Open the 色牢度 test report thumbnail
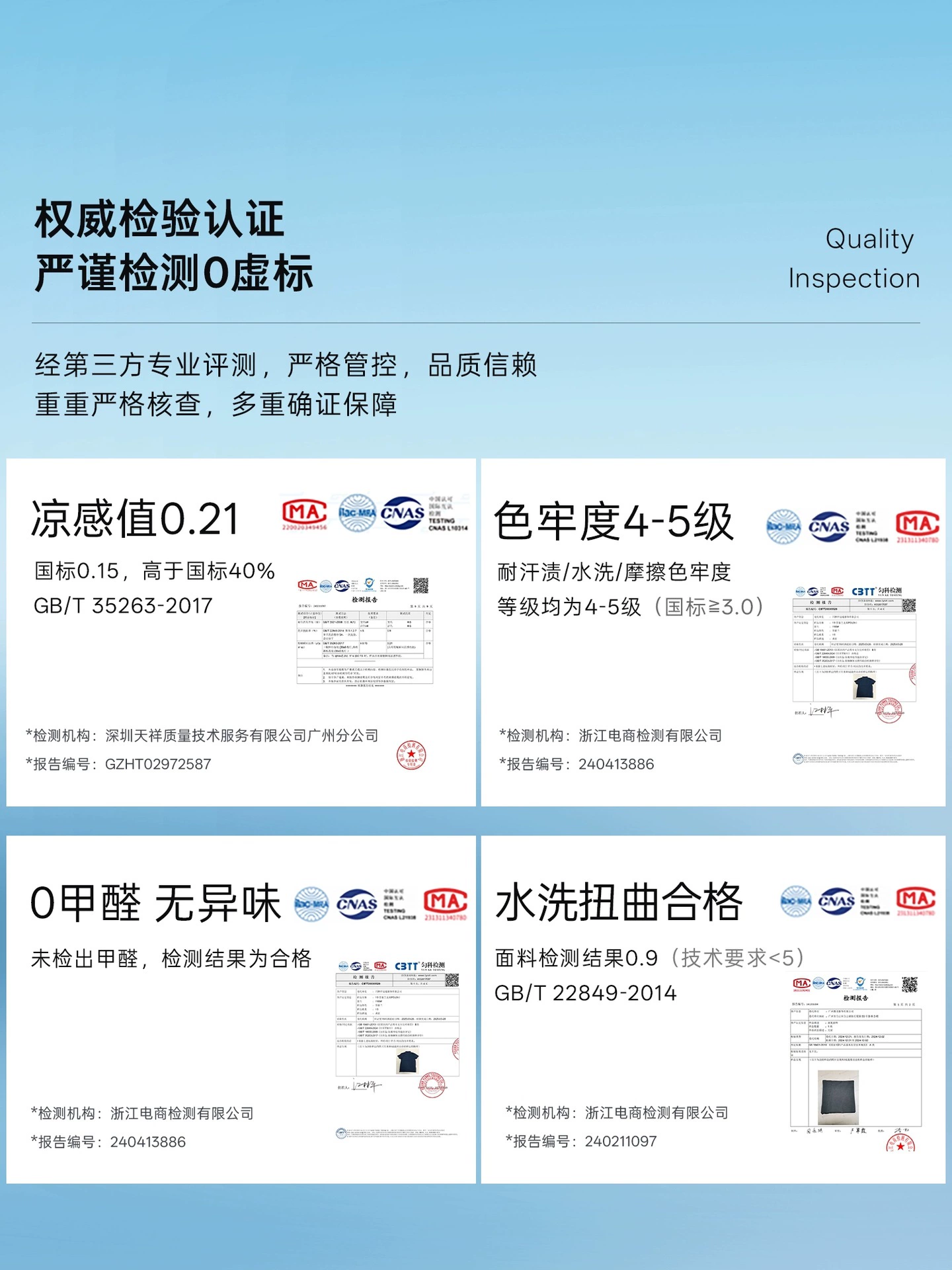 (855, 652)
